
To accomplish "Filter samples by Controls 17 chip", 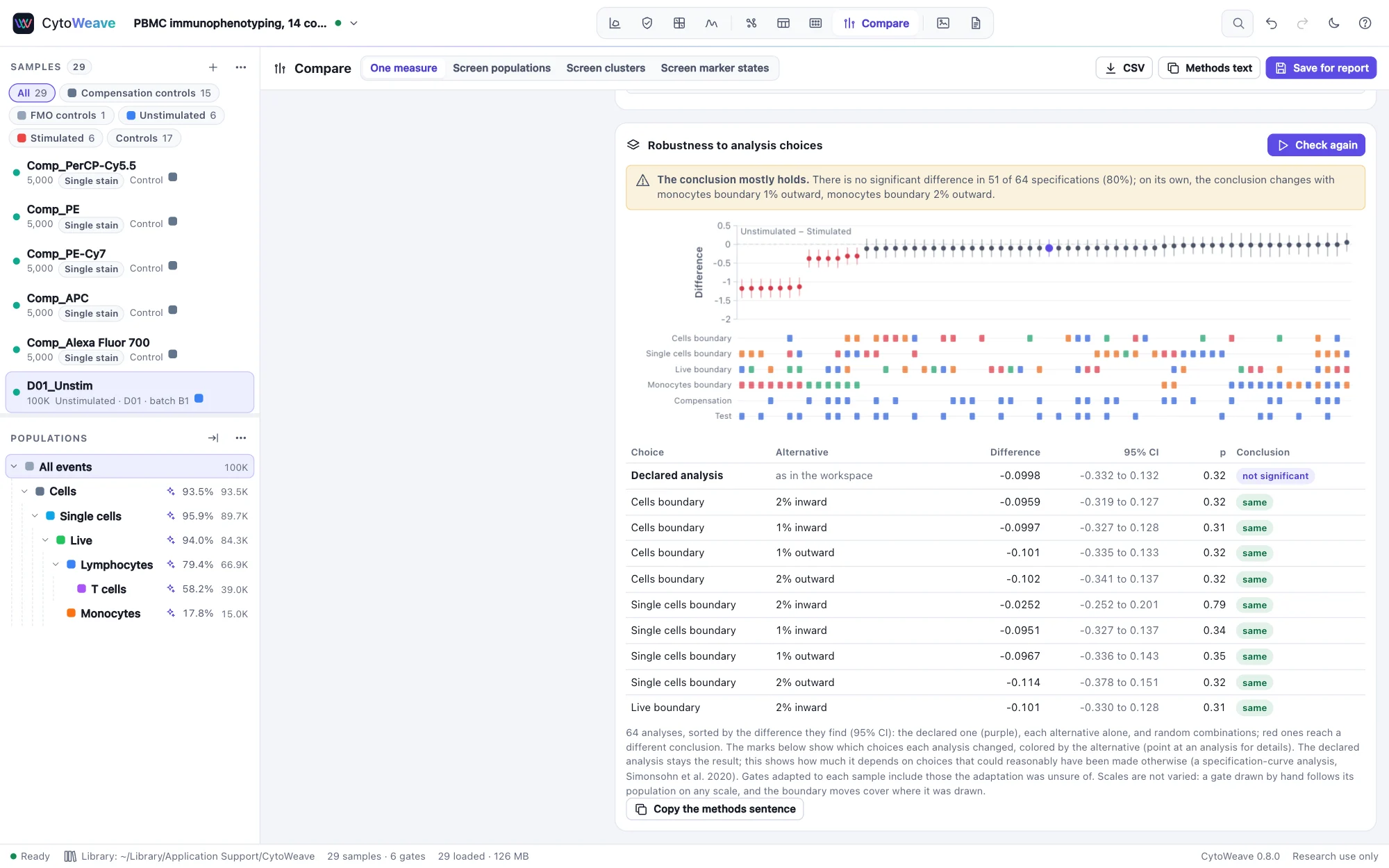I will point(144,138).
